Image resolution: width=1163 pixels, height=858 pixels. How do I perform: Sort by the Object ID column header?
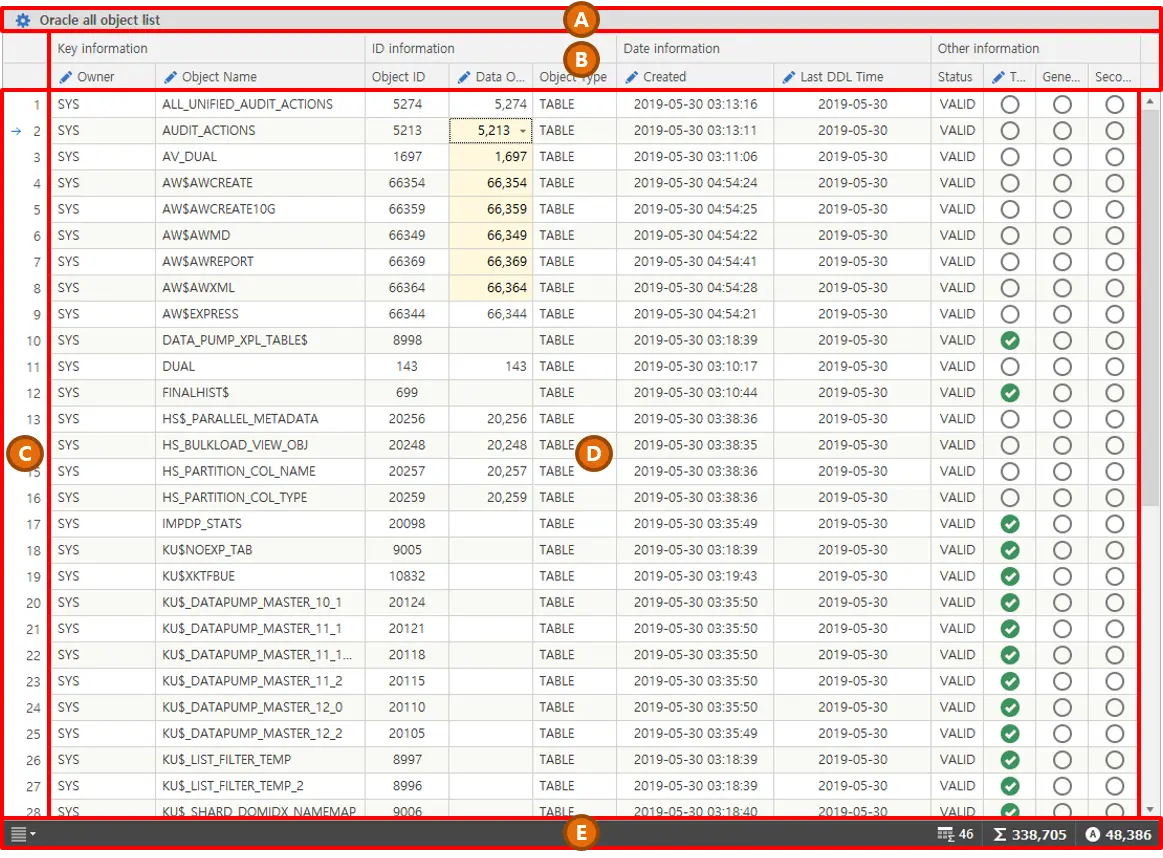[406, 76]
